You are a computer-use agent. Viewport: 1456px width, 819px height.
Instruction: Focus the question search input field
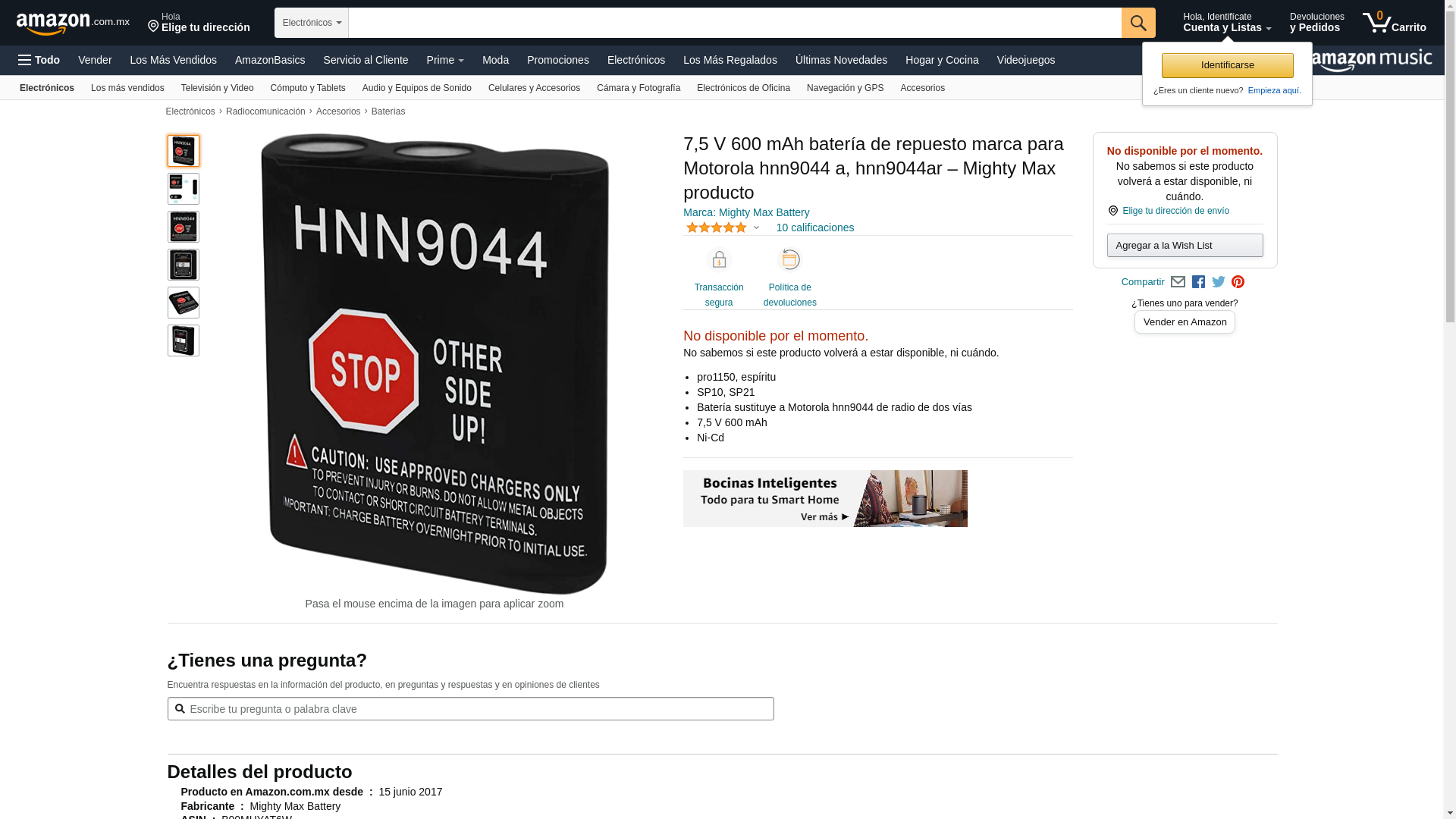[x=470, y=709]
